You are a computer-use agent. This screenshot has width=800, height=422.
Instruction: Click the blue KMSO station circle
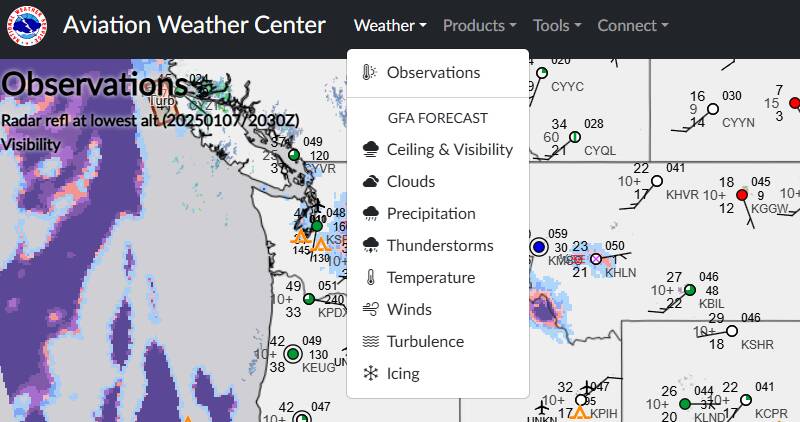[x=540, y=246]
